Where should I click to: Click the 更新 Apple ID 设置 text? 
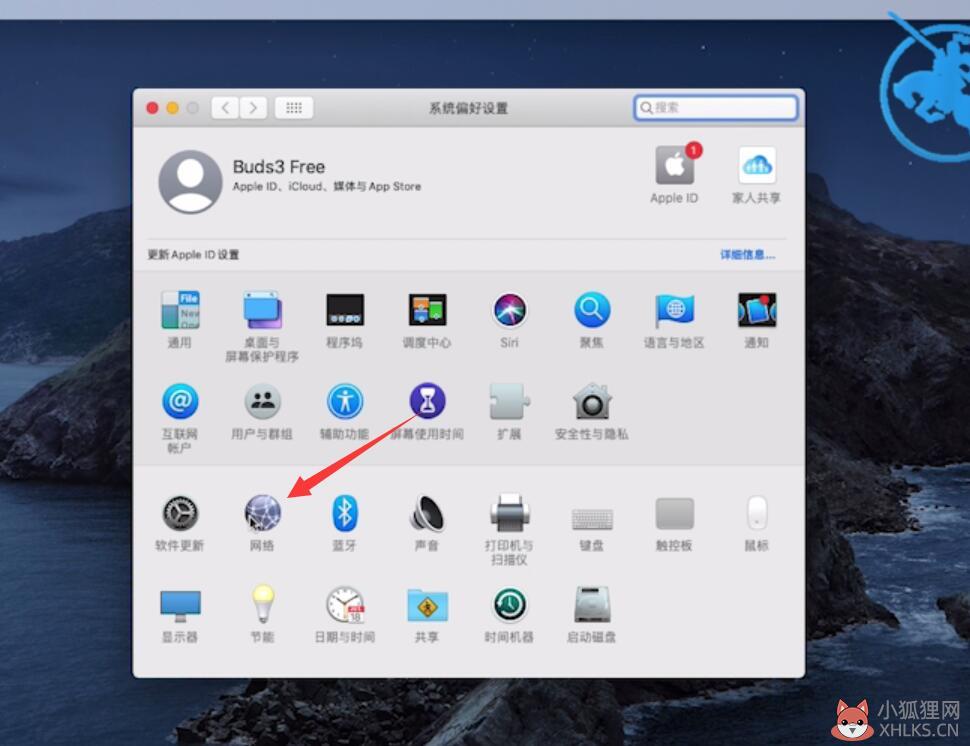[193, 254]
